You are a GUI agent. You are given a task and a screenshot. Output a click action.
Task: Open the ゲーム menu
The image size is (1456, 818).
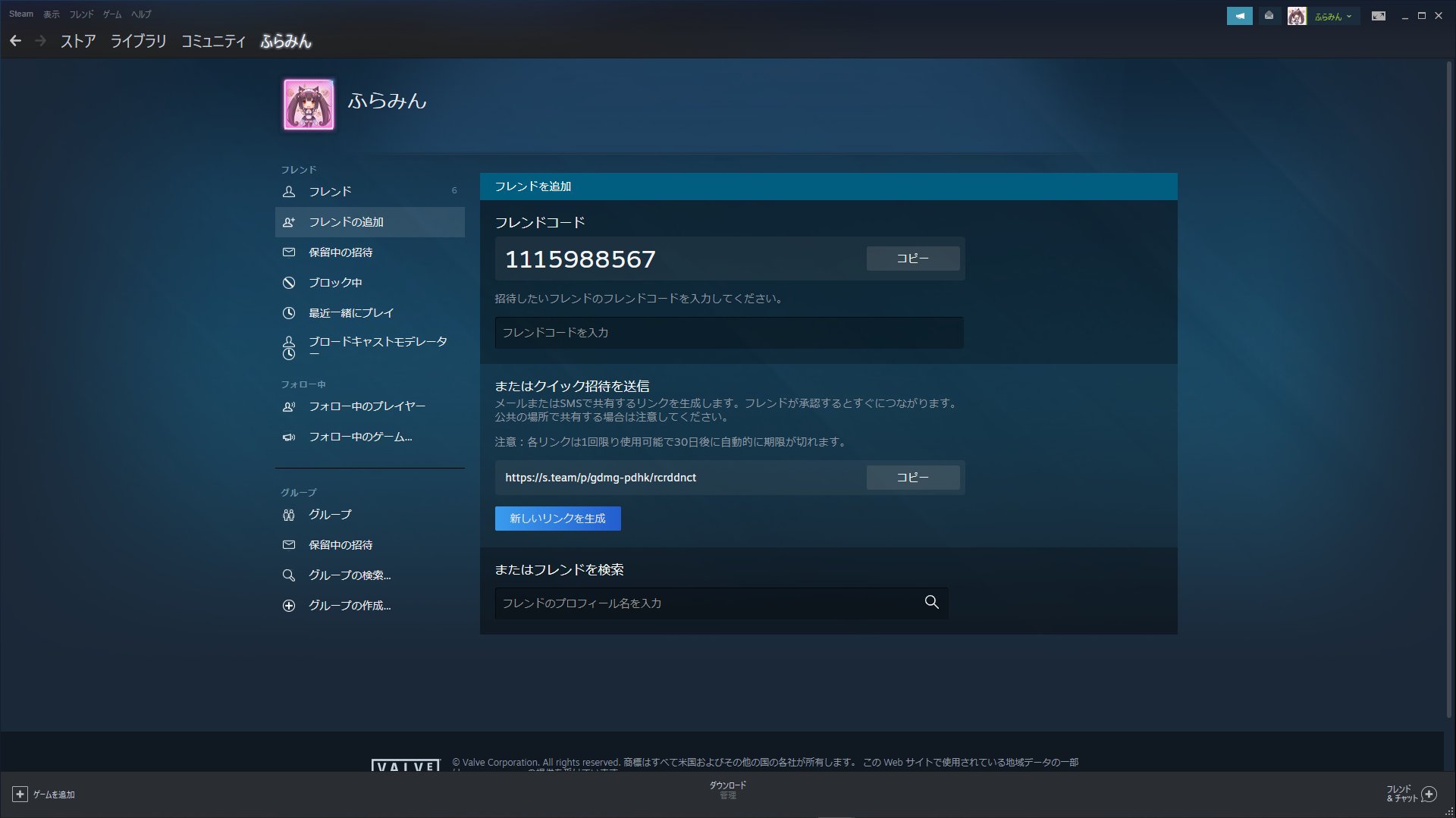pos(112,14)
